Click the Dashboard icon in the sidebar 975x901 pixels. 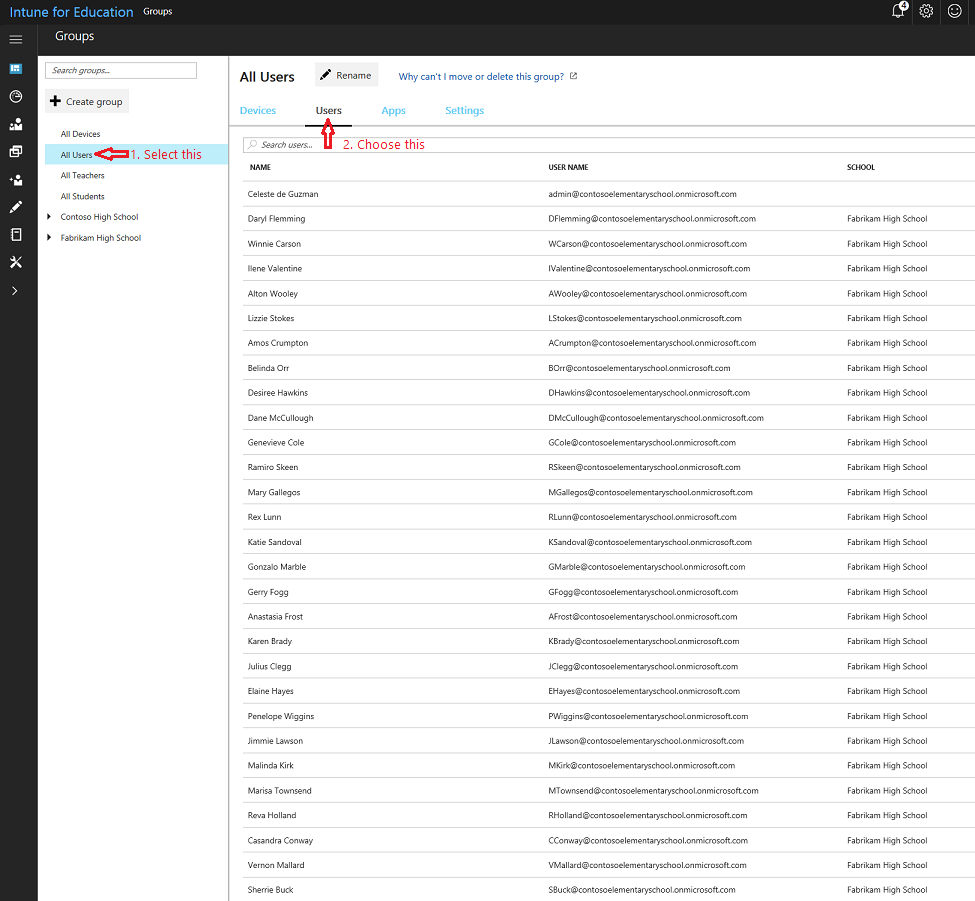[x=15, y=69]
